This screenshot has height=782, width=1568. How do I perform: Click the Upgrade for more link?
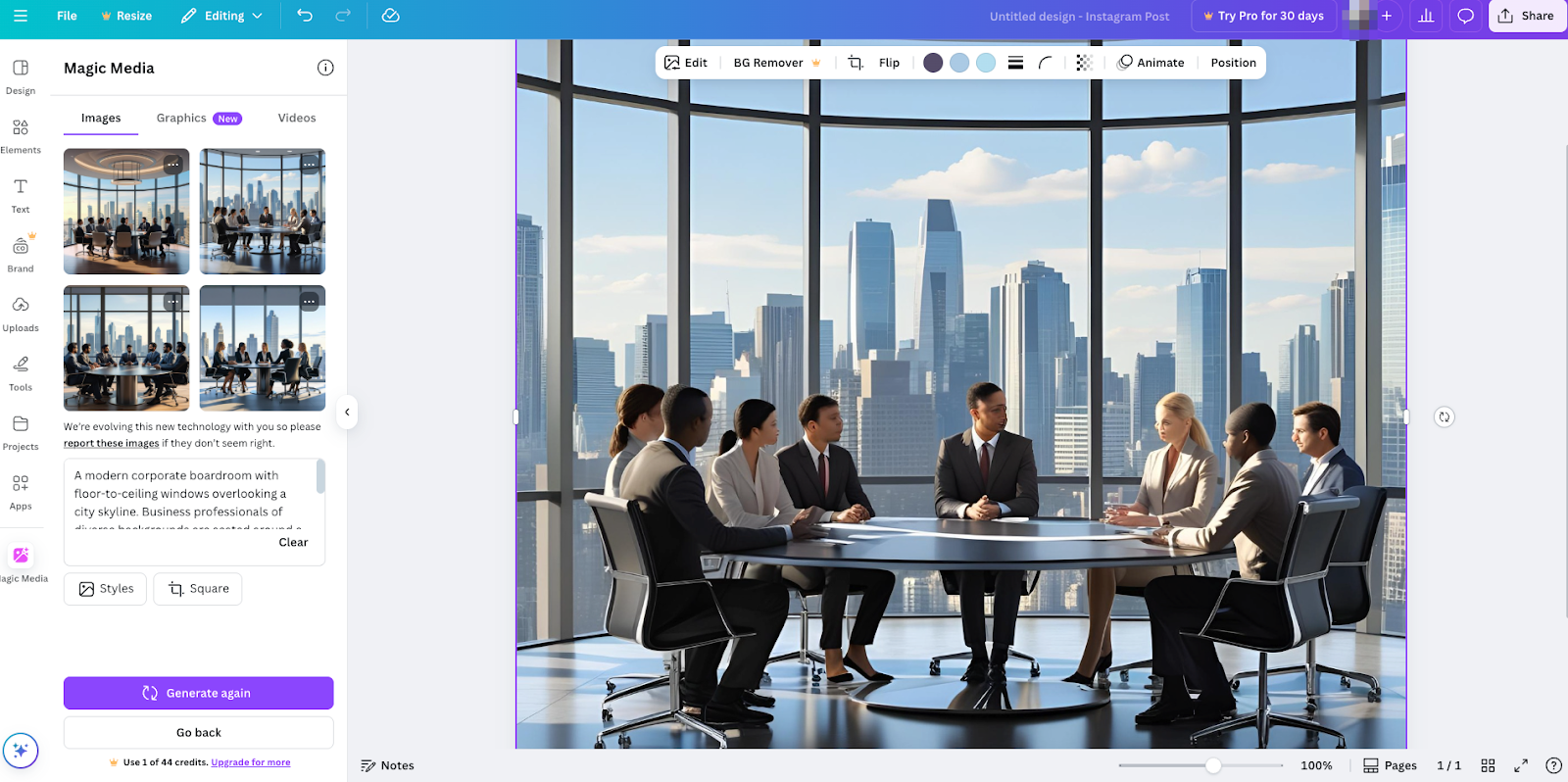click(x=251, y=762)
